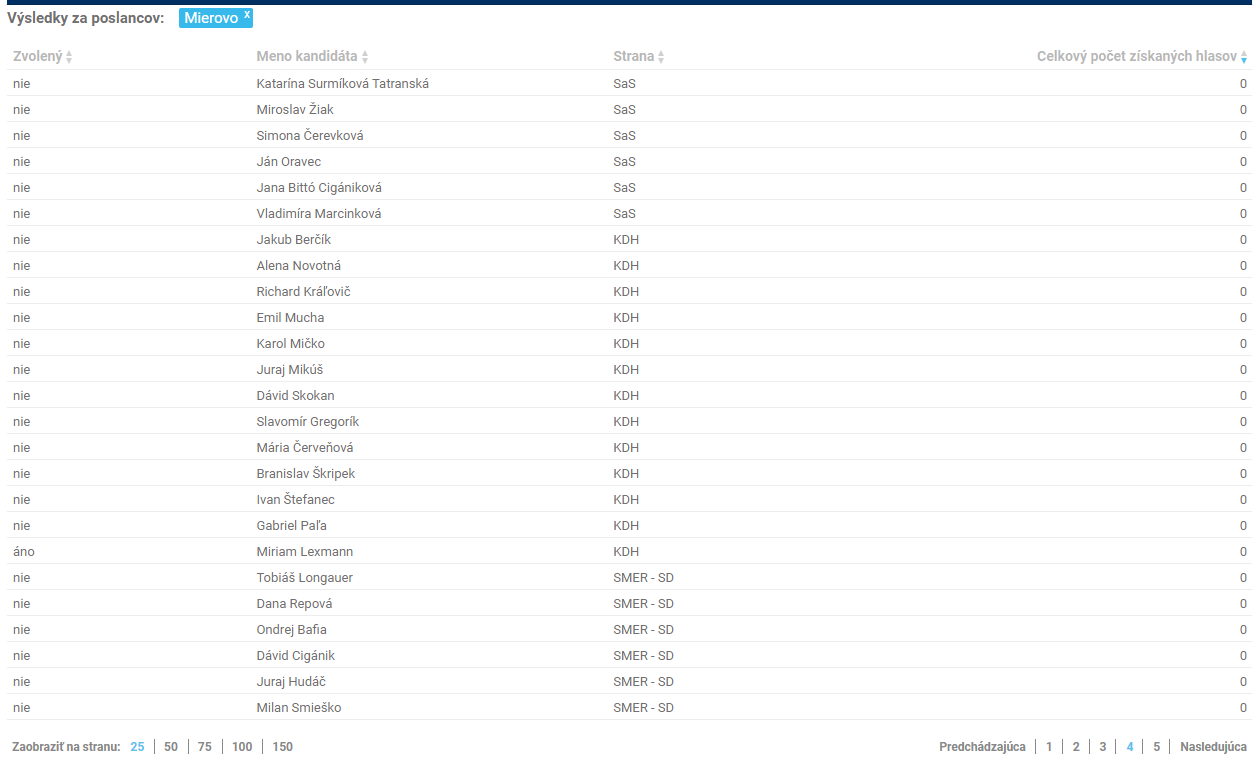The height and width of the screenshot is (779, 1257).
Task: Select candidate Mária Červeňová
Action: click(x=305, y=448)
